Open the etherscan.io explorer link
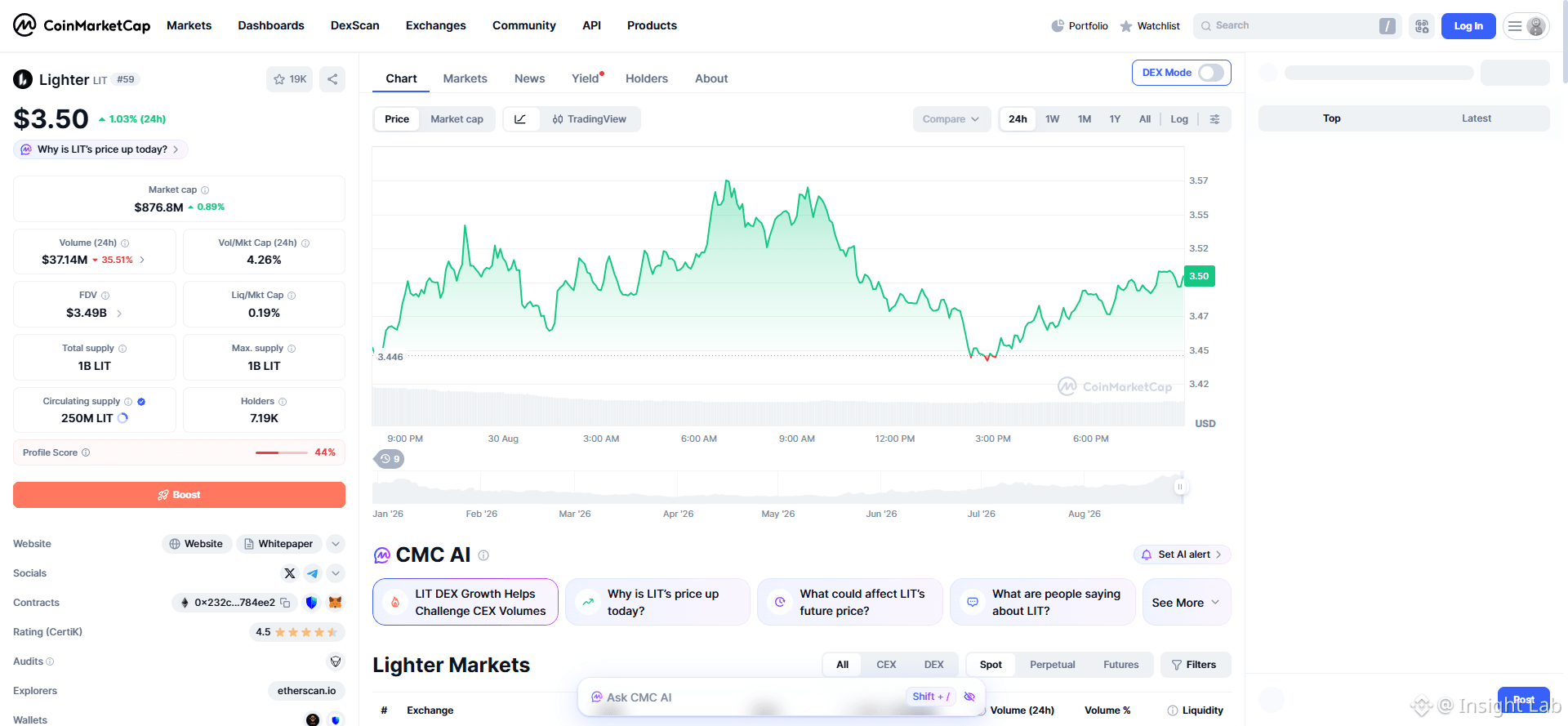Screen dimensions: 1568x726 (x=307, y=691)
